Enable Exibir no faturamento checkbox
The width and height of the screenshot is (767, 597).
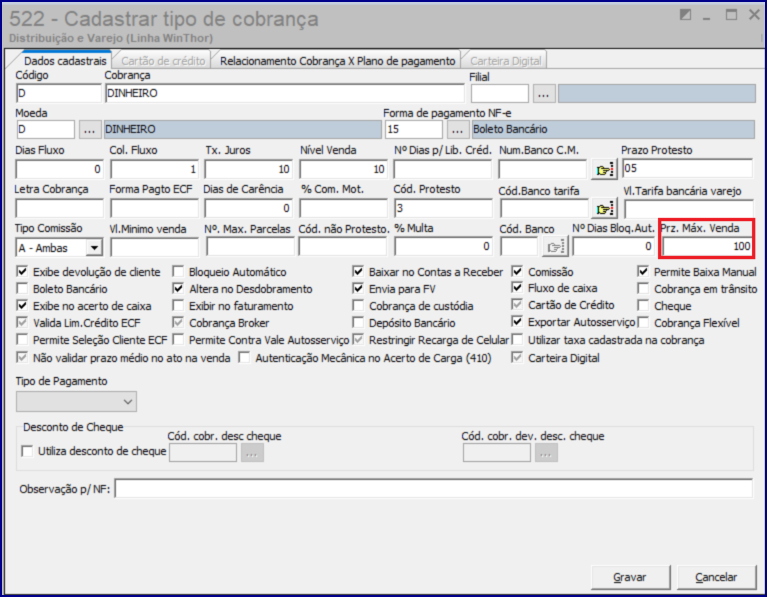click(179, 306)
